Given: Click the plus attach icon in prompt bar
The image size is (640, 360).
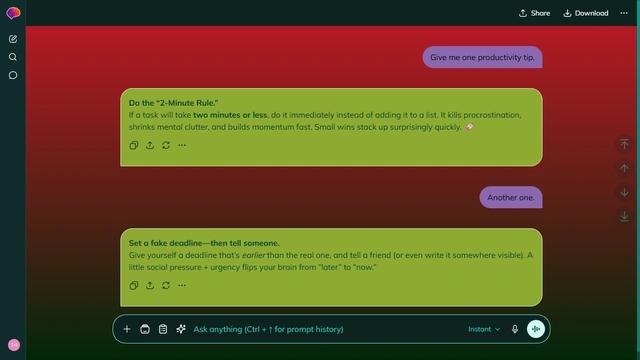Looking at the screenshot, I should click(x=127, y=329).
